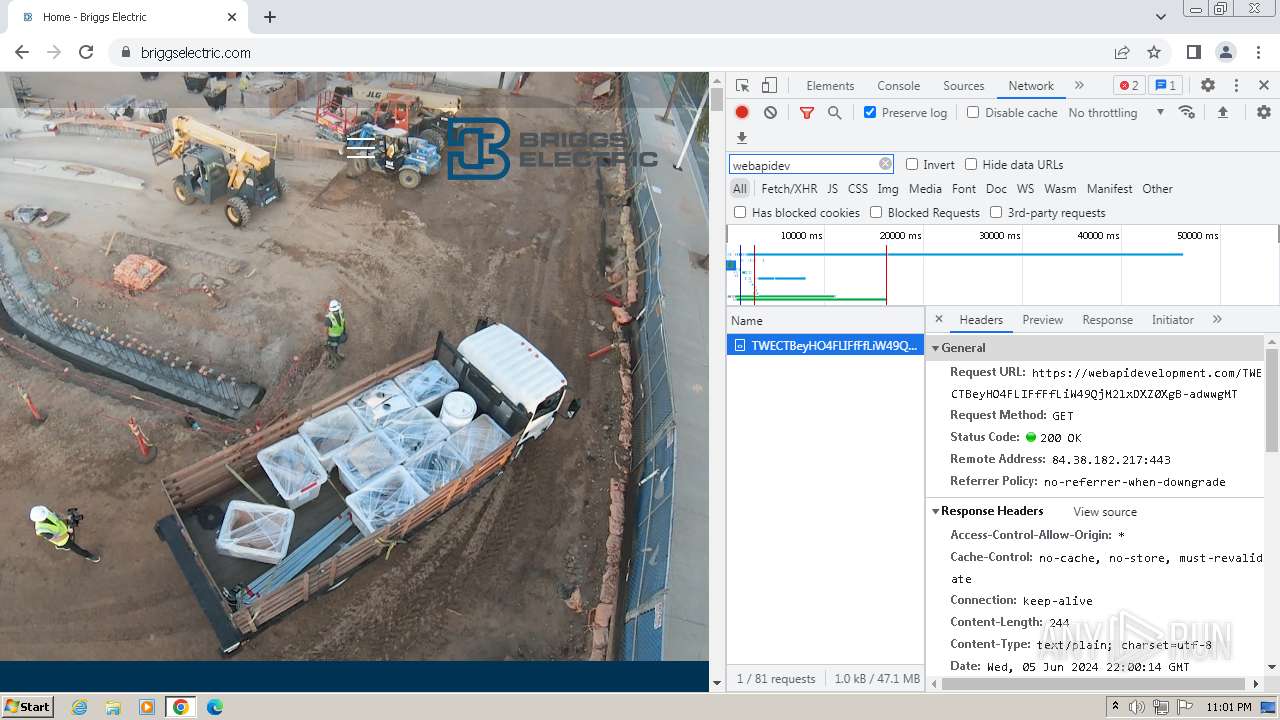The height and width of the screenshot is (720, 1280).
Task: Uncheck Preserve log checkbox
Action: point(870,112)
